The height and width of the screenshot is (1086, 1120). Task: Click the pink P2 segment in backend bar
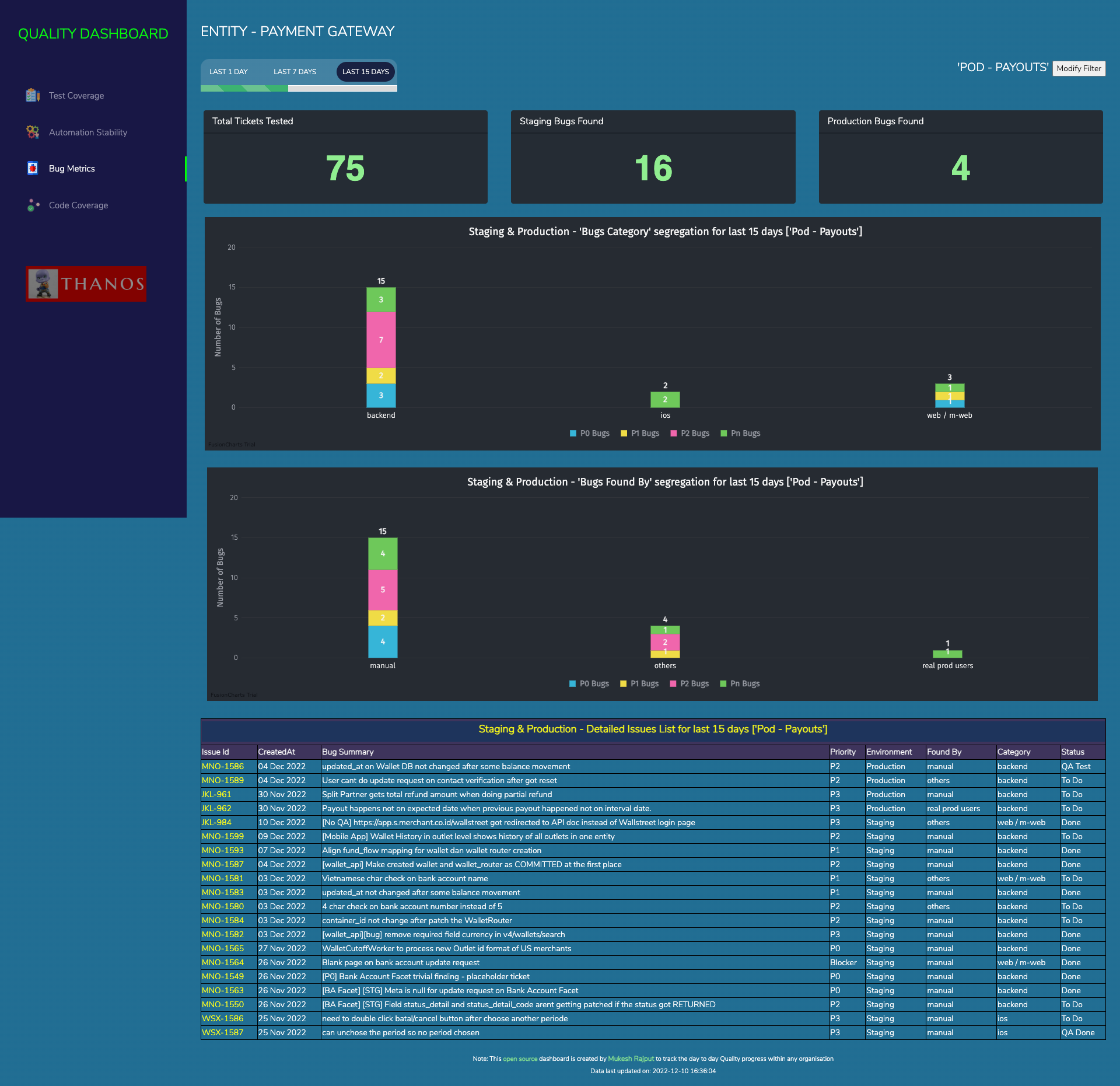click(x=381, y=340)
